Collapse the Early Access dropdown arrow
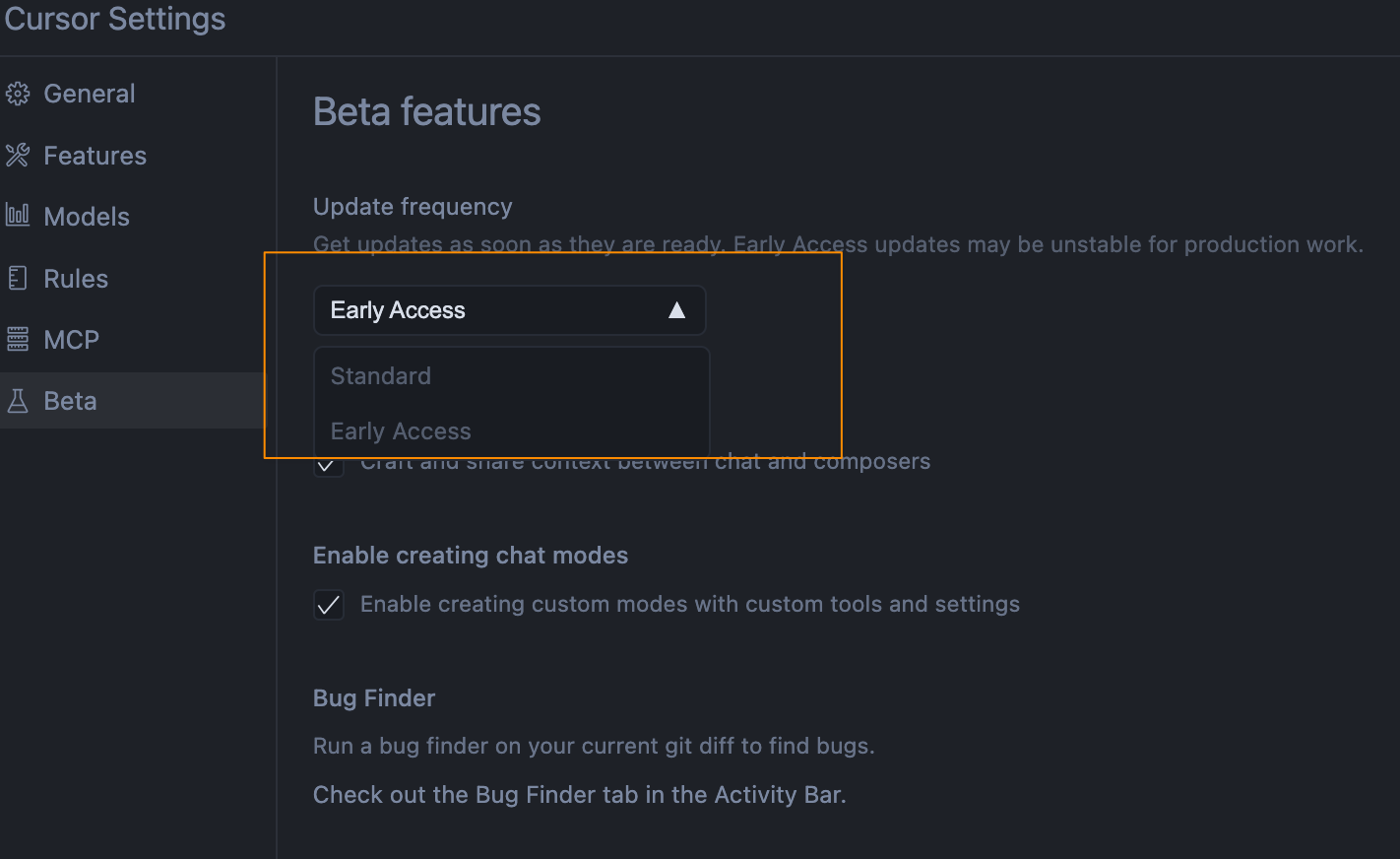The height and width of the screenshot is (859, 1400). point(676,310)
